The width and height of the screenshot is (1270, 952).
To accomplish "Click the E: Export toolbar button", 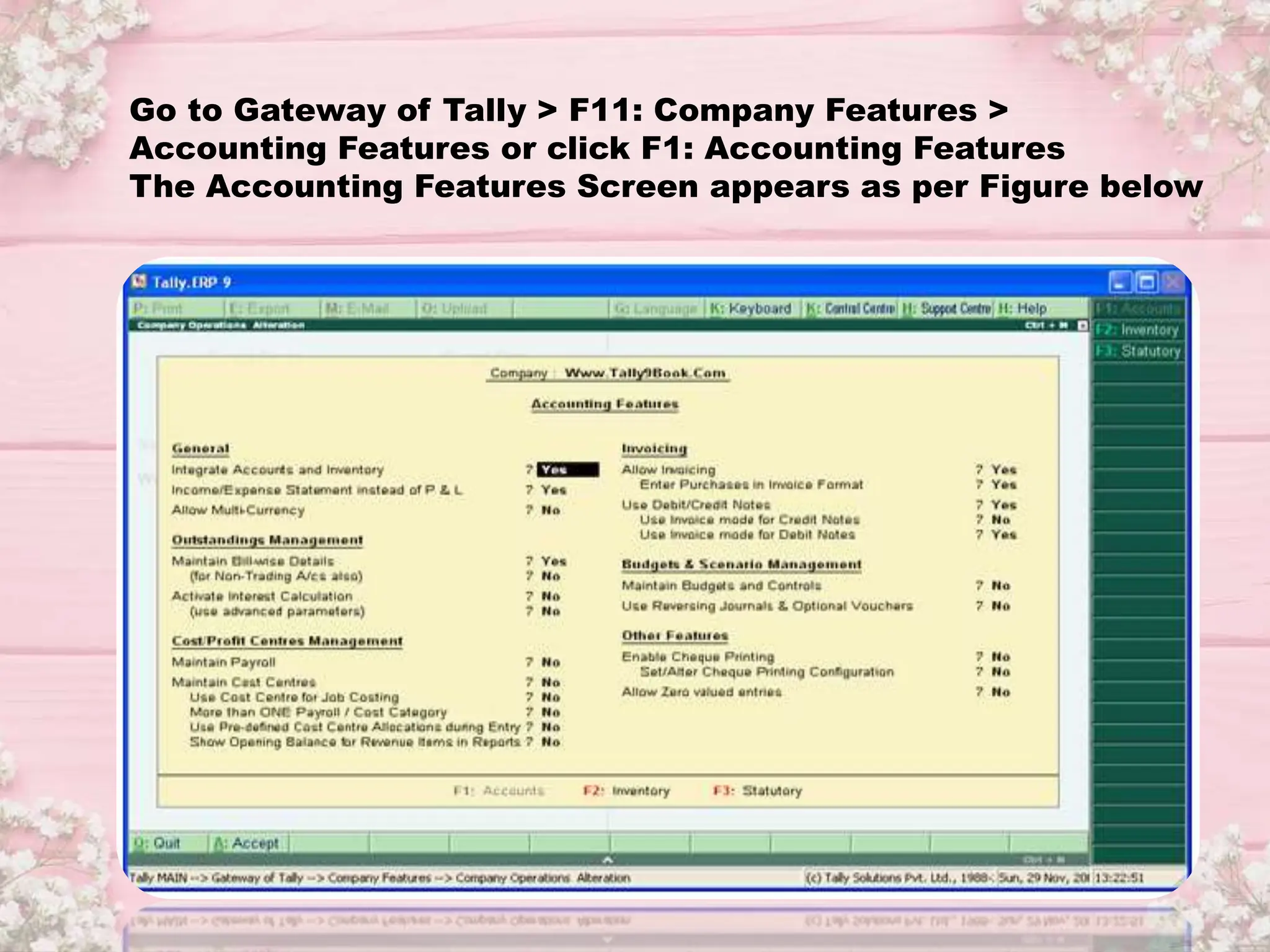I will tap(273, 308).
